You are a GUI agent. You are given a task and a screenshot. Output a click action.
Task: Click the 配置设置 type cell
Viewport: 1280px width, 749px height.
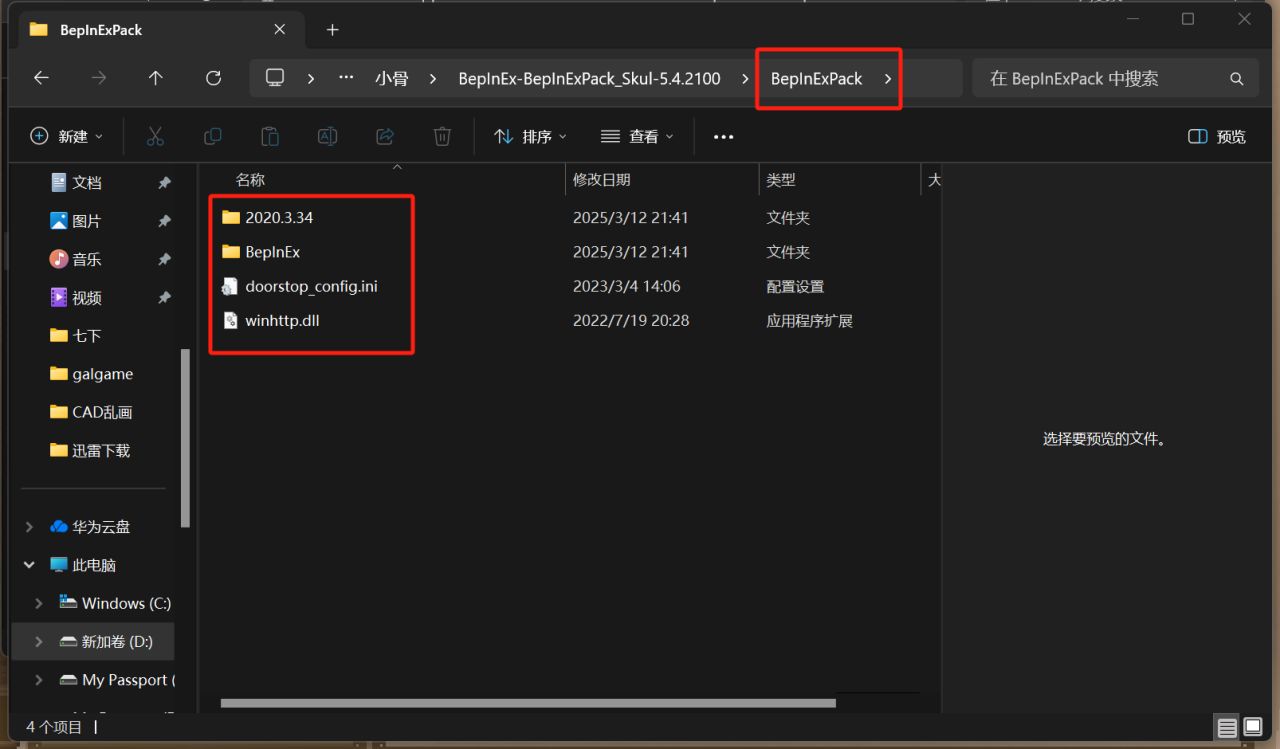point(795,286)
